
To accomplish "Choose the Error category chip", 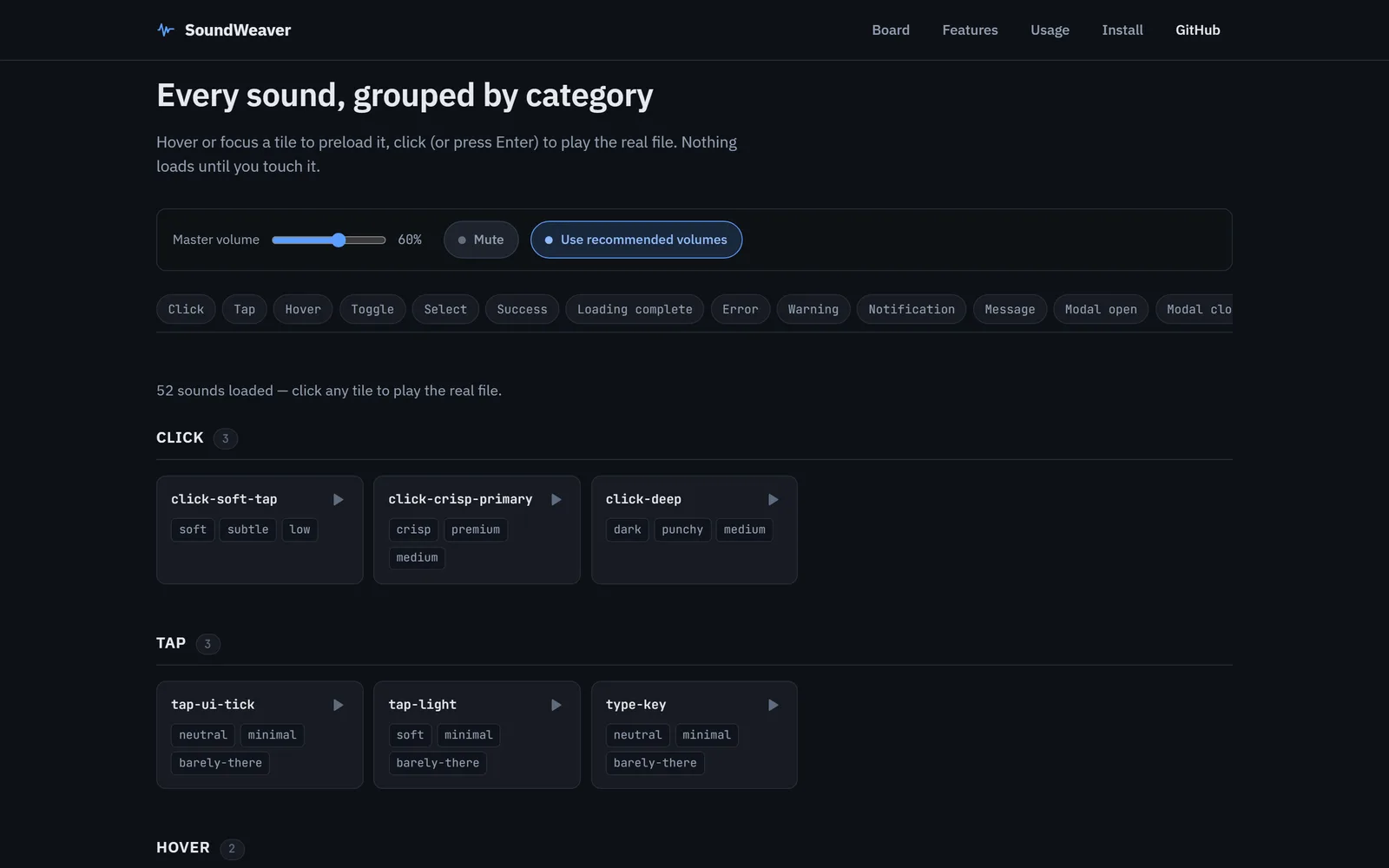I will coord(741,310).
